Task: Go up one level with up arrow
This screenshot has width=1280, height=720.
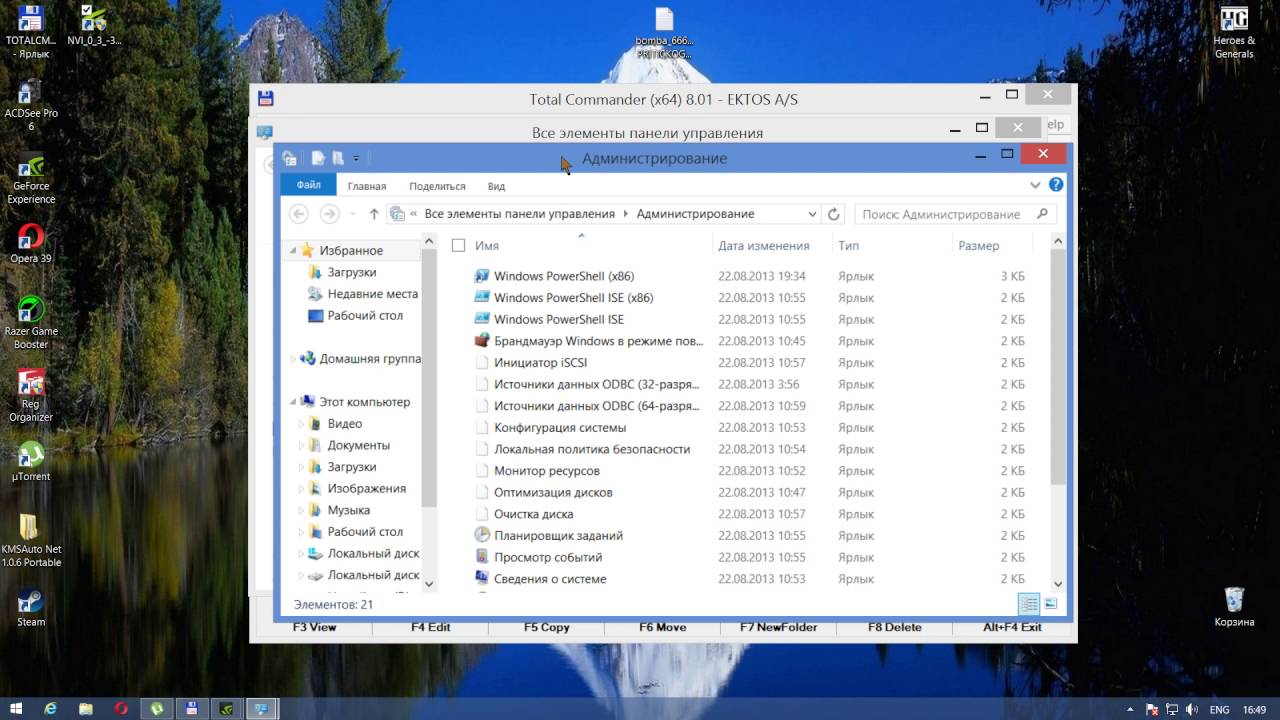Action: pyautogui.click(x=374, y=214)
